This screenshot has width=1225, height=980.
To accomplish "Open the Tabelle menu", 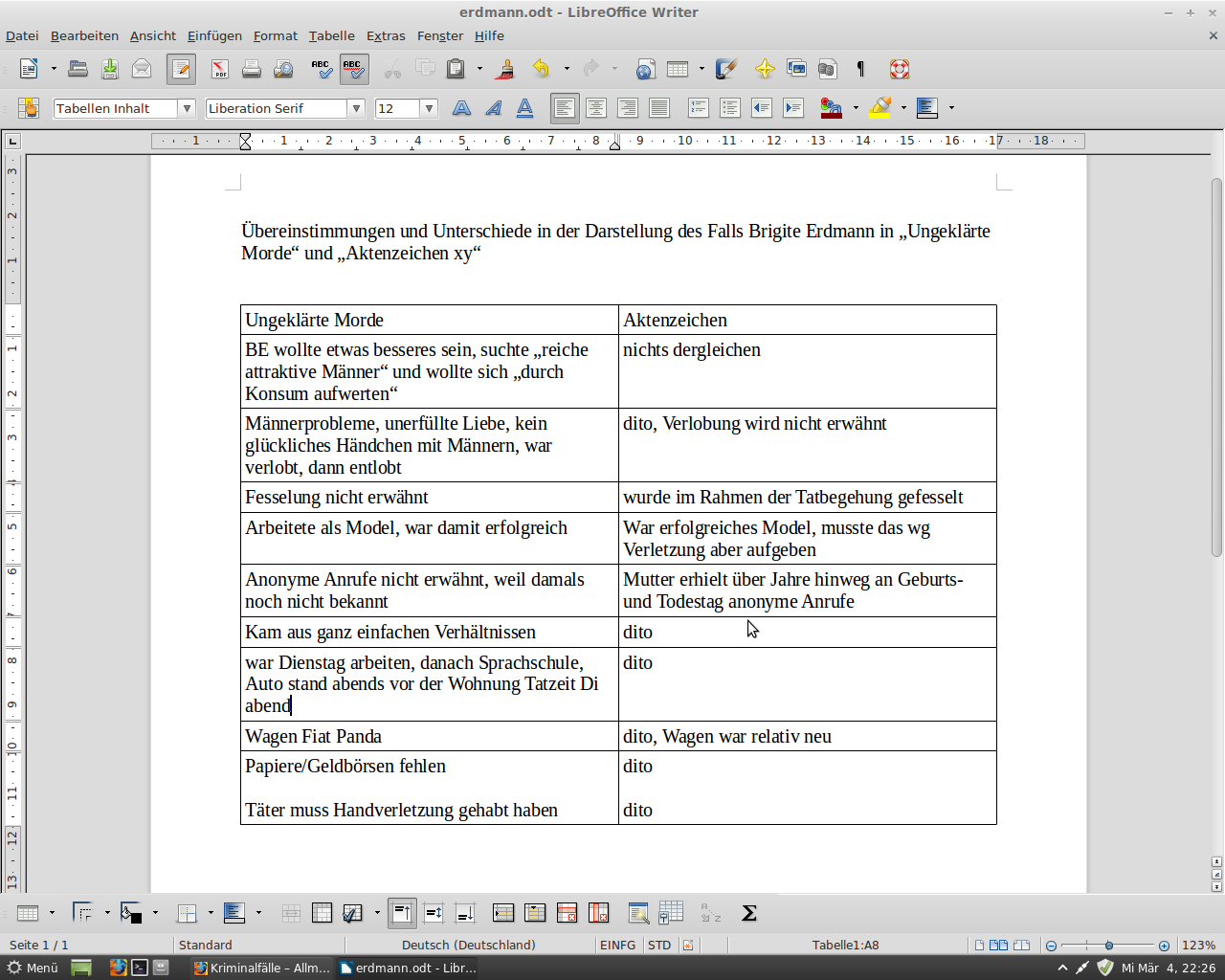I will [331, 35].
